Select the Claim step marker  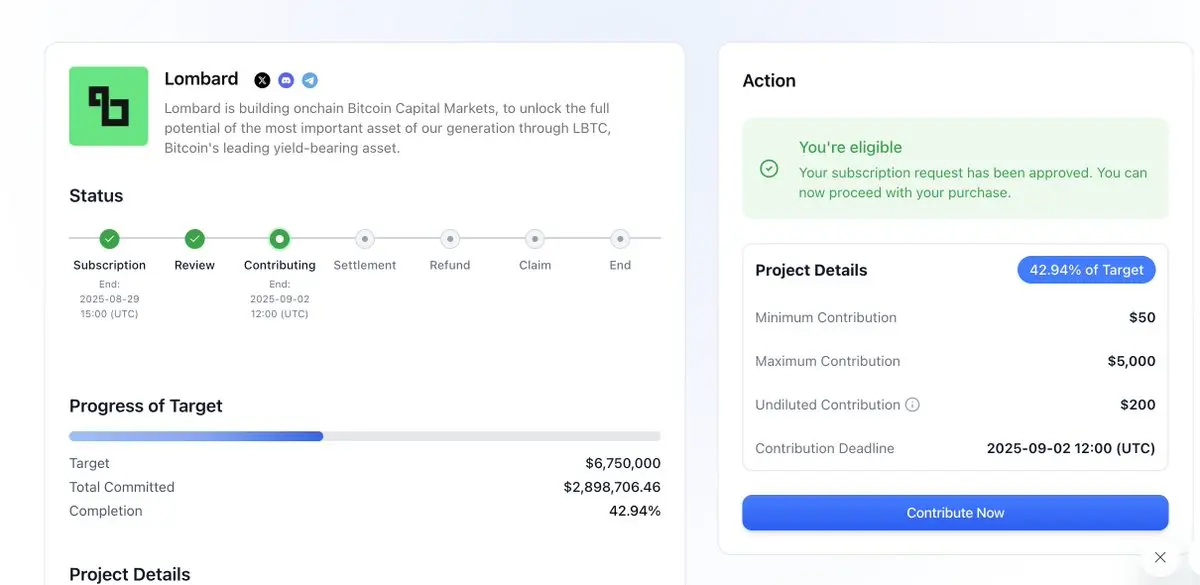point(535,239)
